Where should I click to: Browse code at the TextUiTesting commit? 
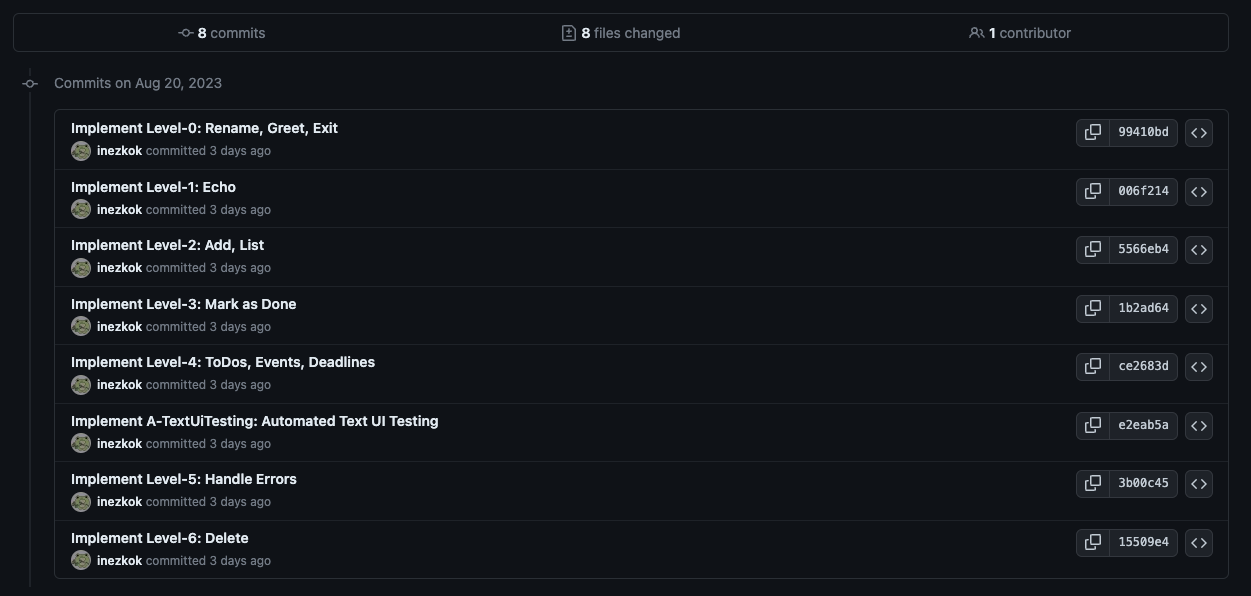click(1199, 425)
